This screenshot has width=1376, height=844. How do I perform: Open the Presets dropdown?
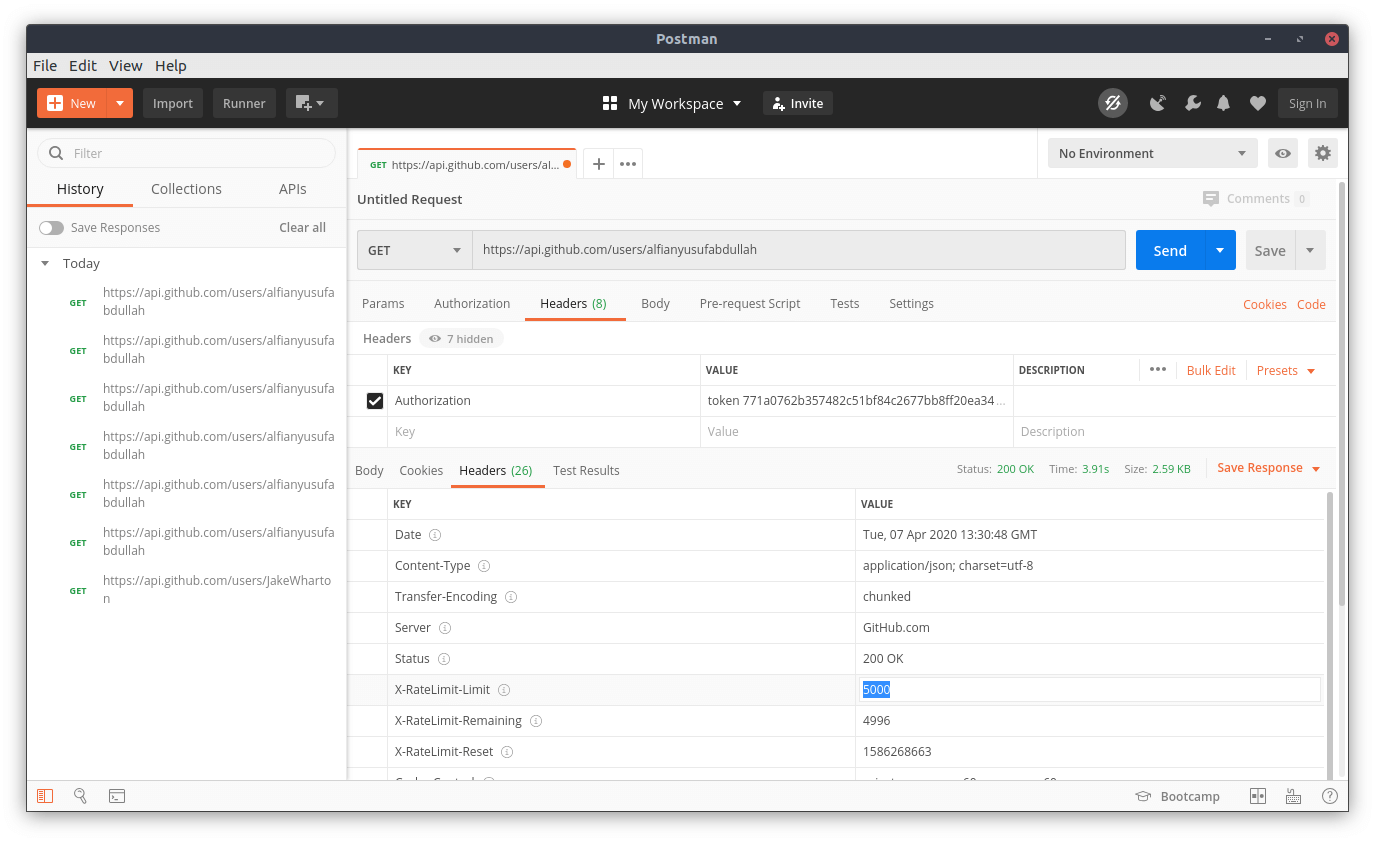(x=1286, y=371)
